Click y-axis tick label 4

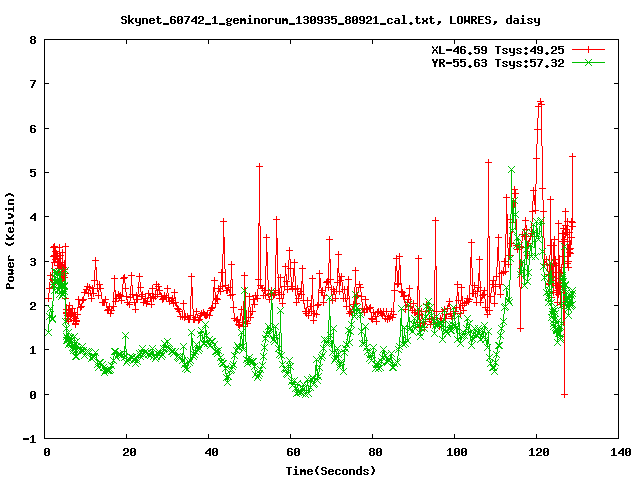point(33,218)
